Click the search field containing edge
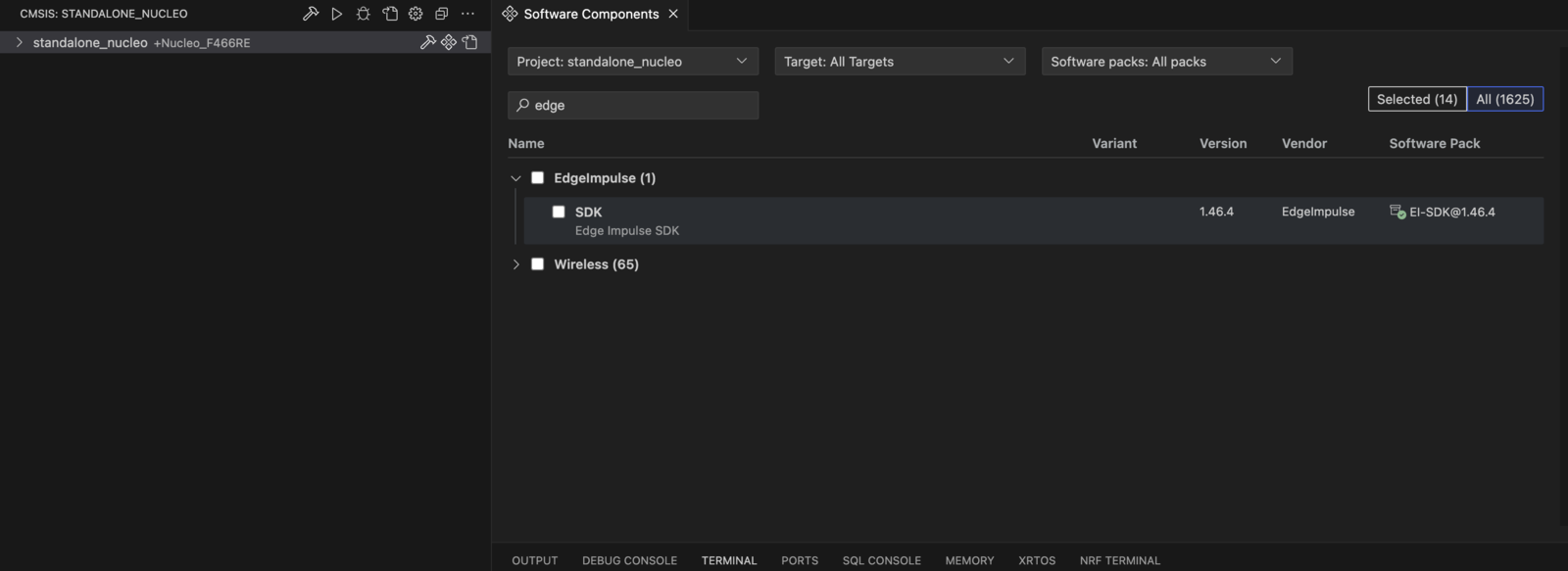 click(633, 105)
